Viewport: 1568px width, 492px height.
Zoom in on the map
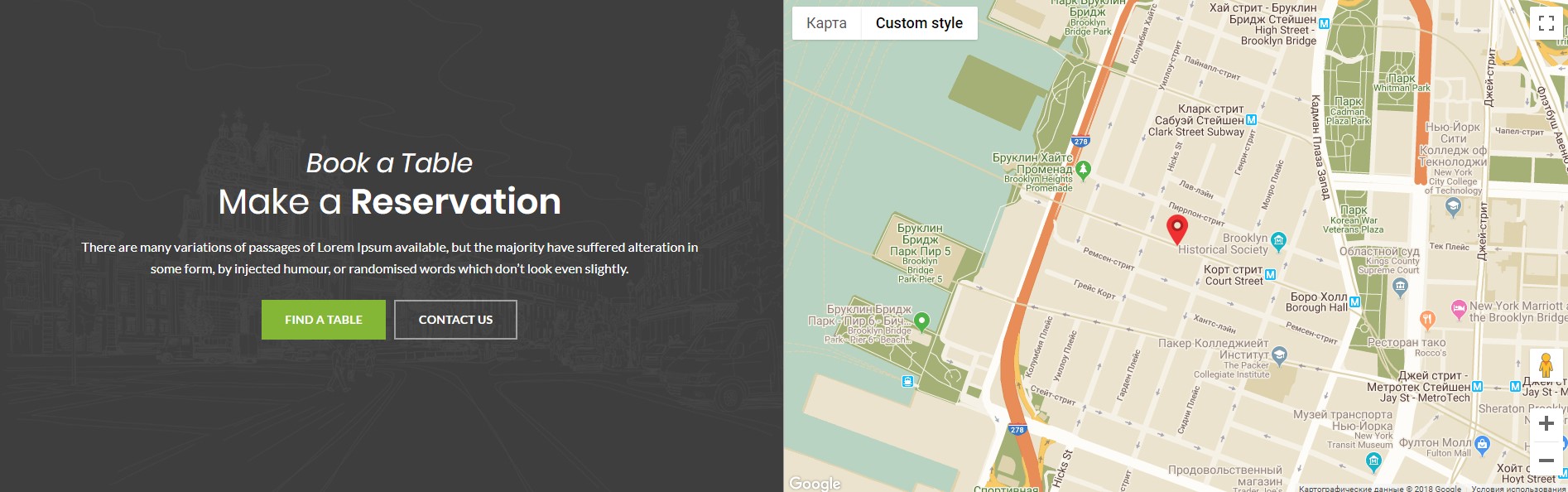click(1546, 424)
